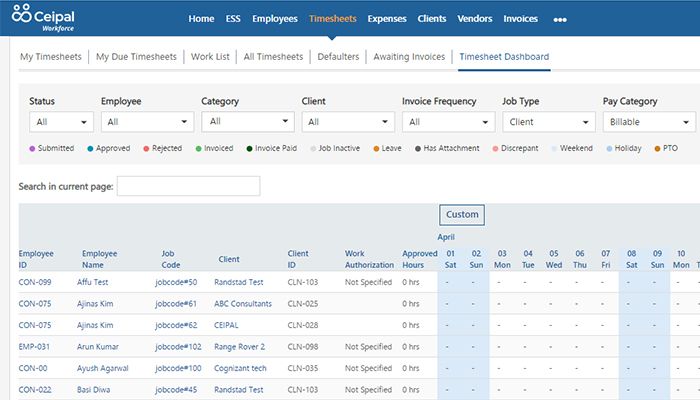Click the Approved legend indicator
Image resolution: width=700 pixels, height=400 pixels.
coord(91,148)
